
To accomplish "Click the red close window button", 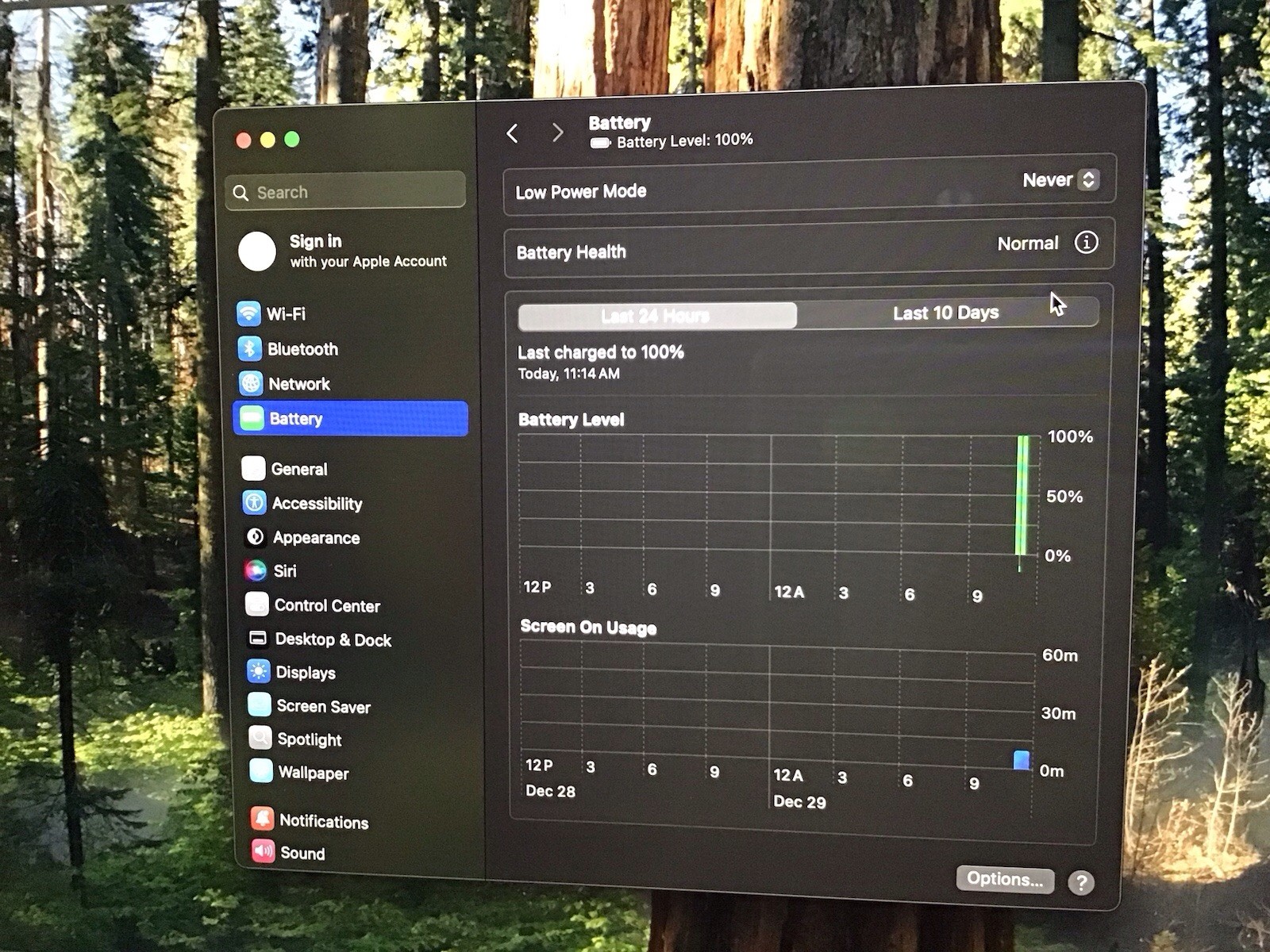I will point(244,140).
